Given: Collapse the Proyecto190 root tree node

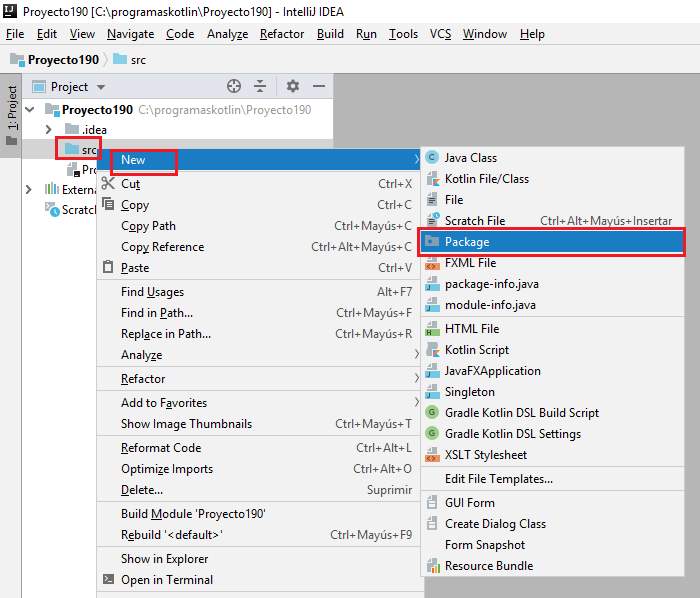Looking at the screenshot, I should tap(30, 109).
